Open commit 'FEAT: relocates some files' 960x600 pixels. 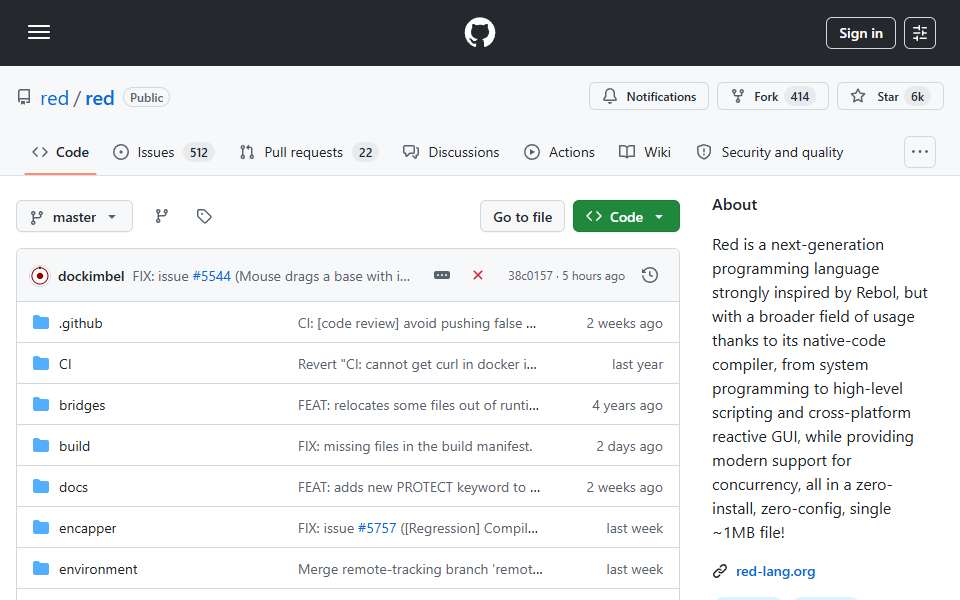pyautogui.click(x=419, y=405)
